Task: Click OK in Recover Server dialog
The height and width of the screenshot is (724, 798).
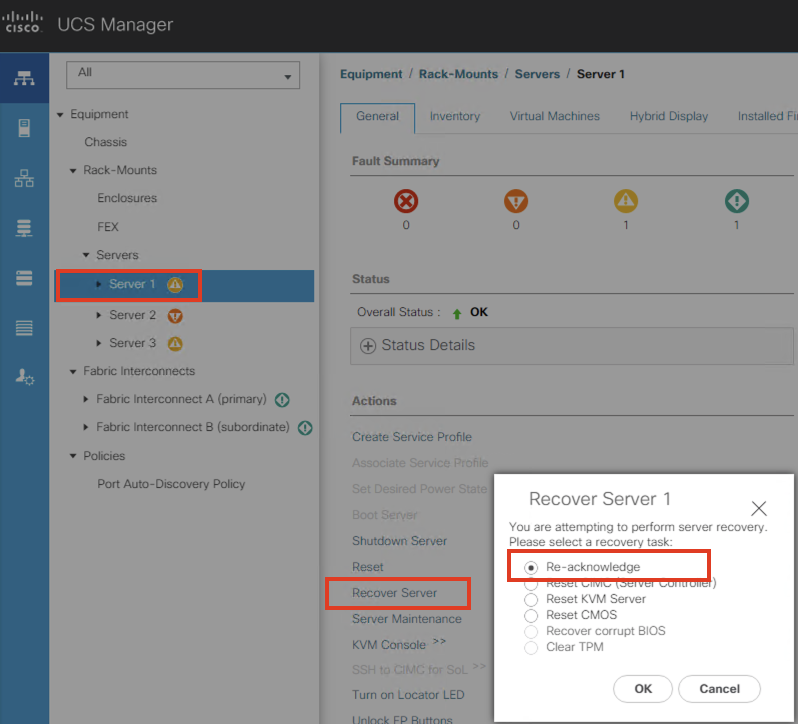Action: click(643, 689)
